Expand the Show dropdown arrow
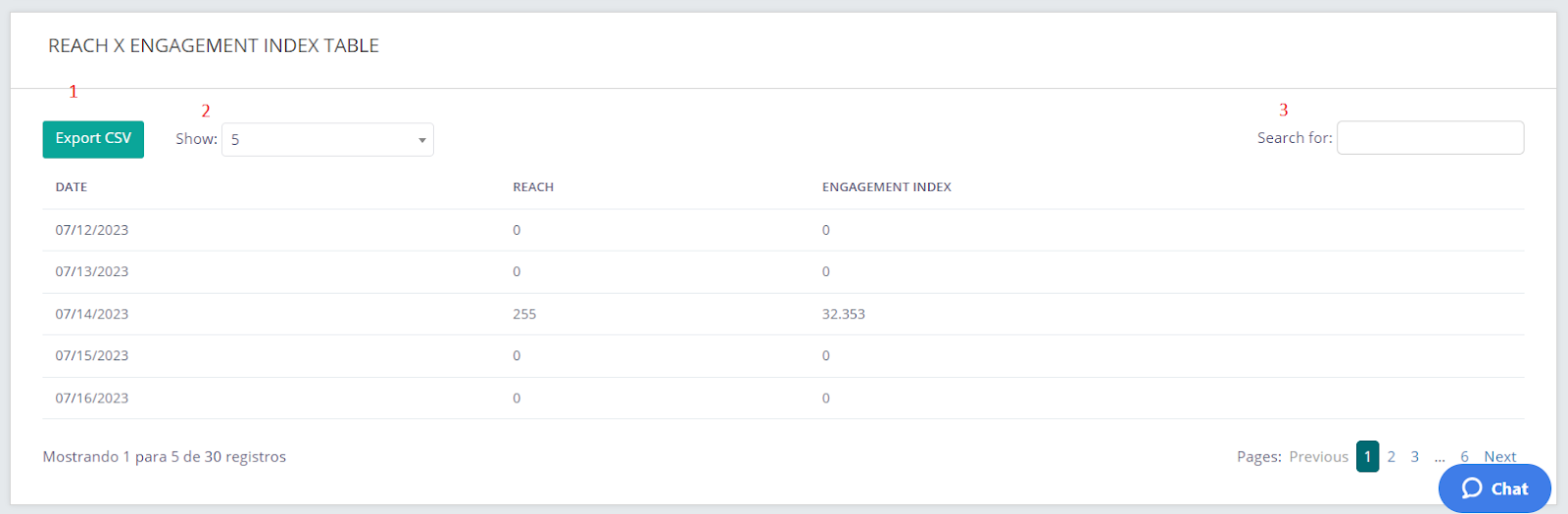Viewport: 1568px width, 514px height. pos(422,140)
